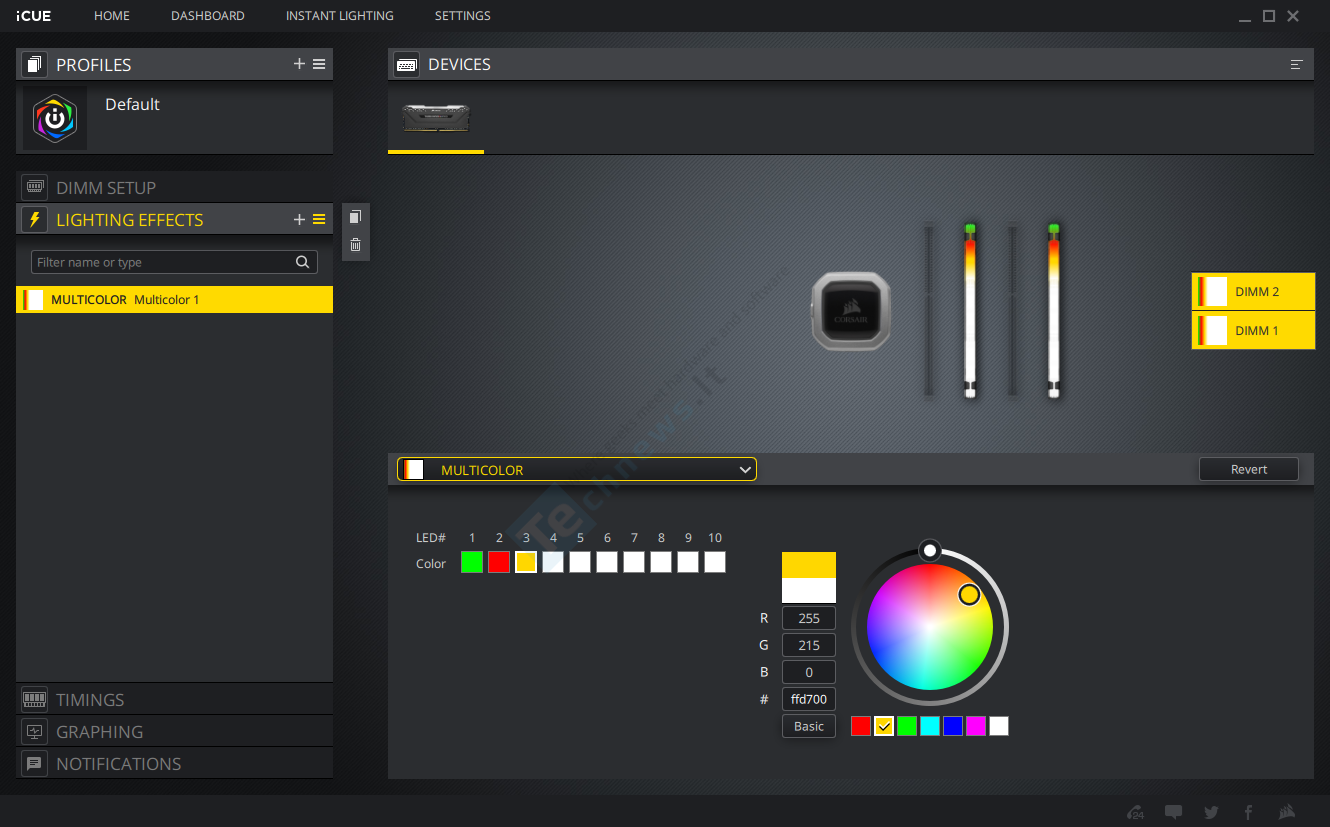Viewport: 1330px width, 827px height.
Task: Click the DIMM 1 lit memory stick
Action: [1054, 311]
